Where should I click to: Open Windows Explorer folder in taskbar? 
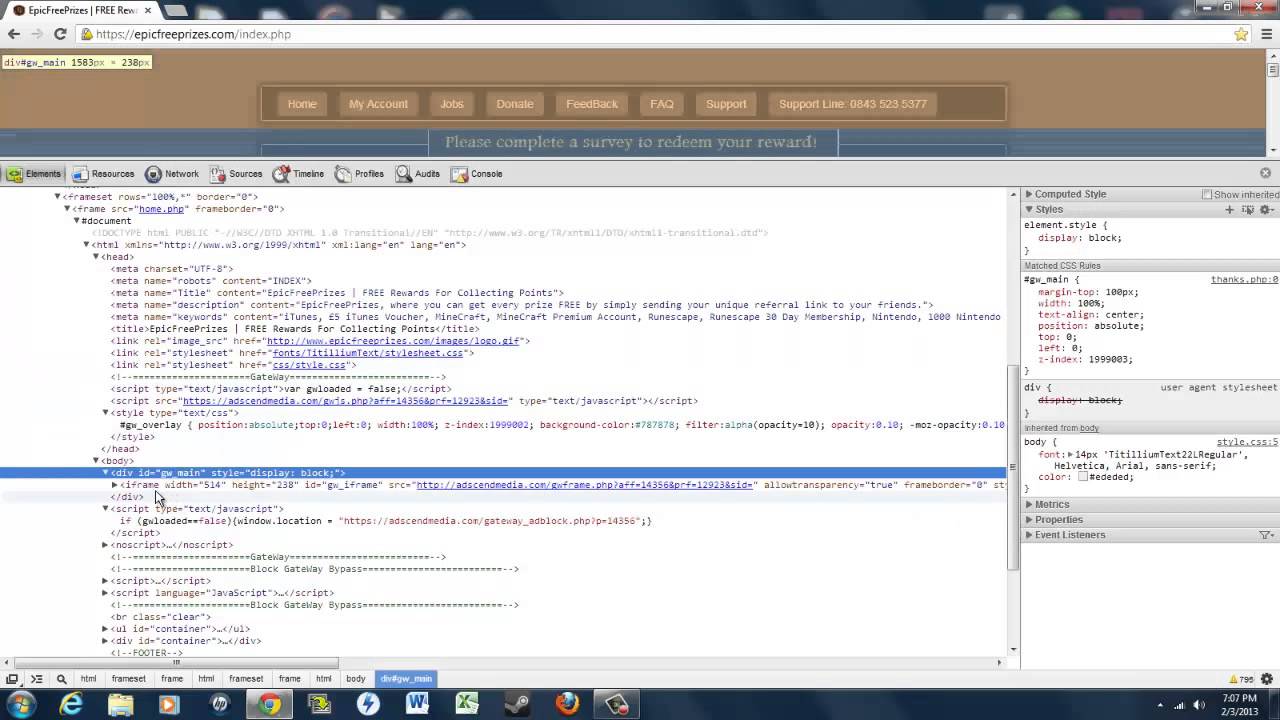[x=120, y=704]
